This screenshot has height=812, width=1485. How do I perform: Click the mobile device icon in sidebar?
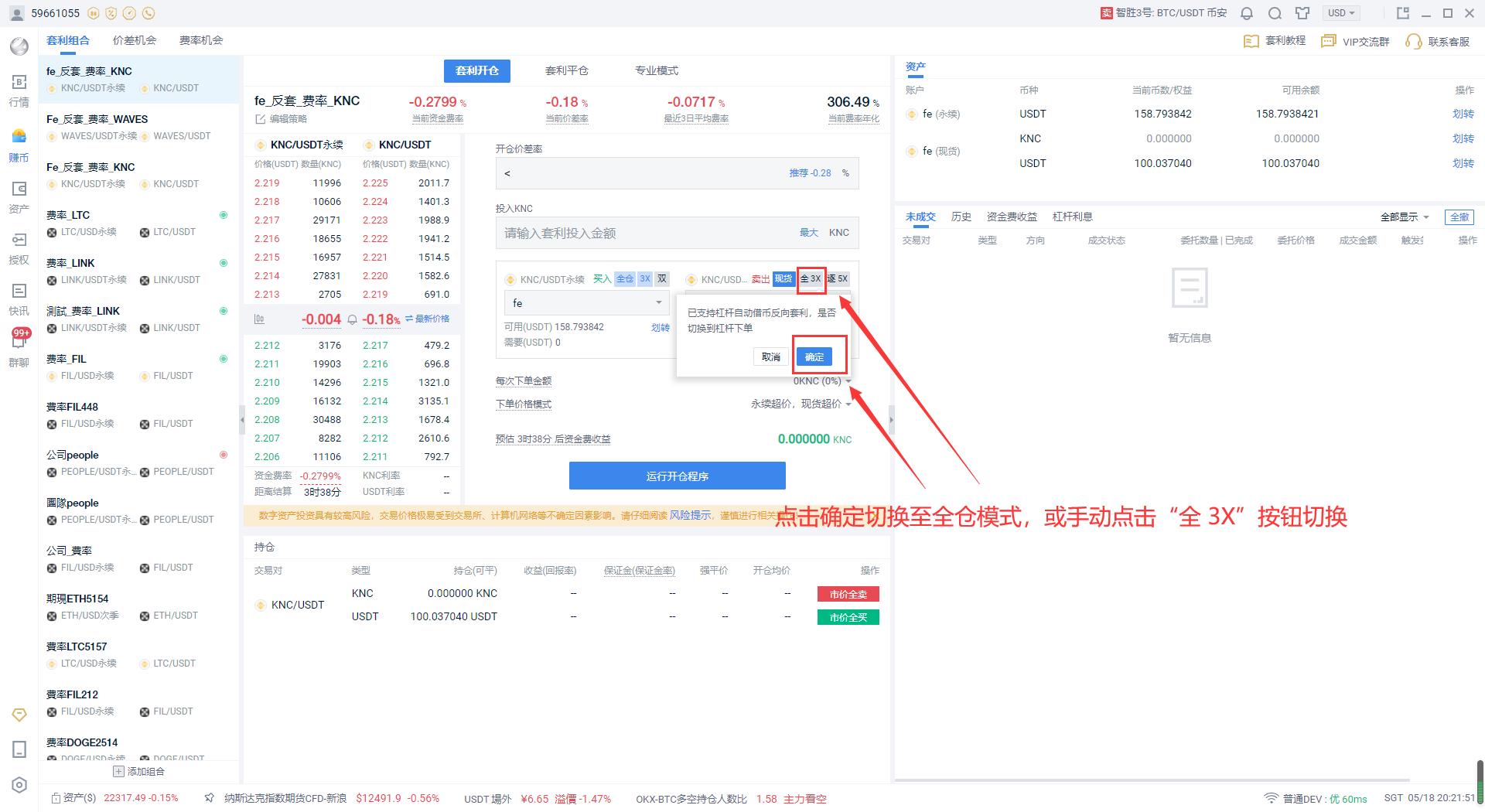coord(19,749)
